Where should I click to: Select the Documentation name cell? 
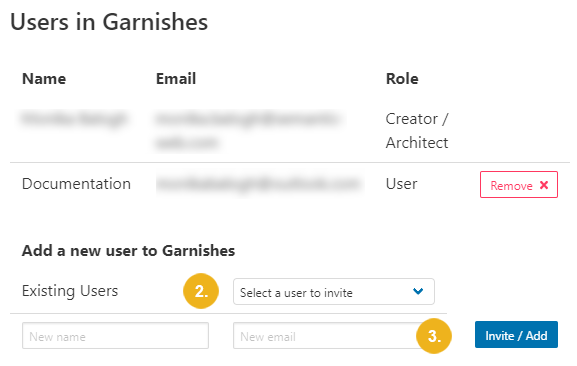76,184
